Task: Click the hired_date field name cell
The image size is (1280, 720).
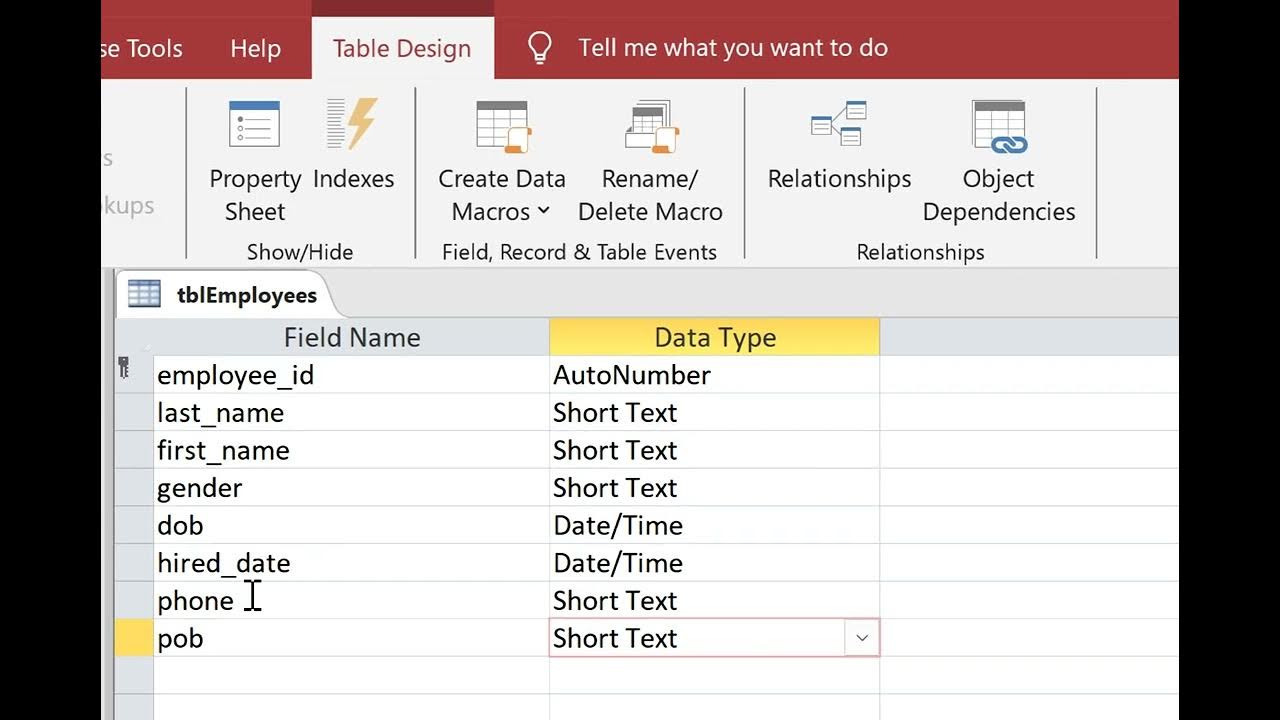Action: [x=350, y=563]
